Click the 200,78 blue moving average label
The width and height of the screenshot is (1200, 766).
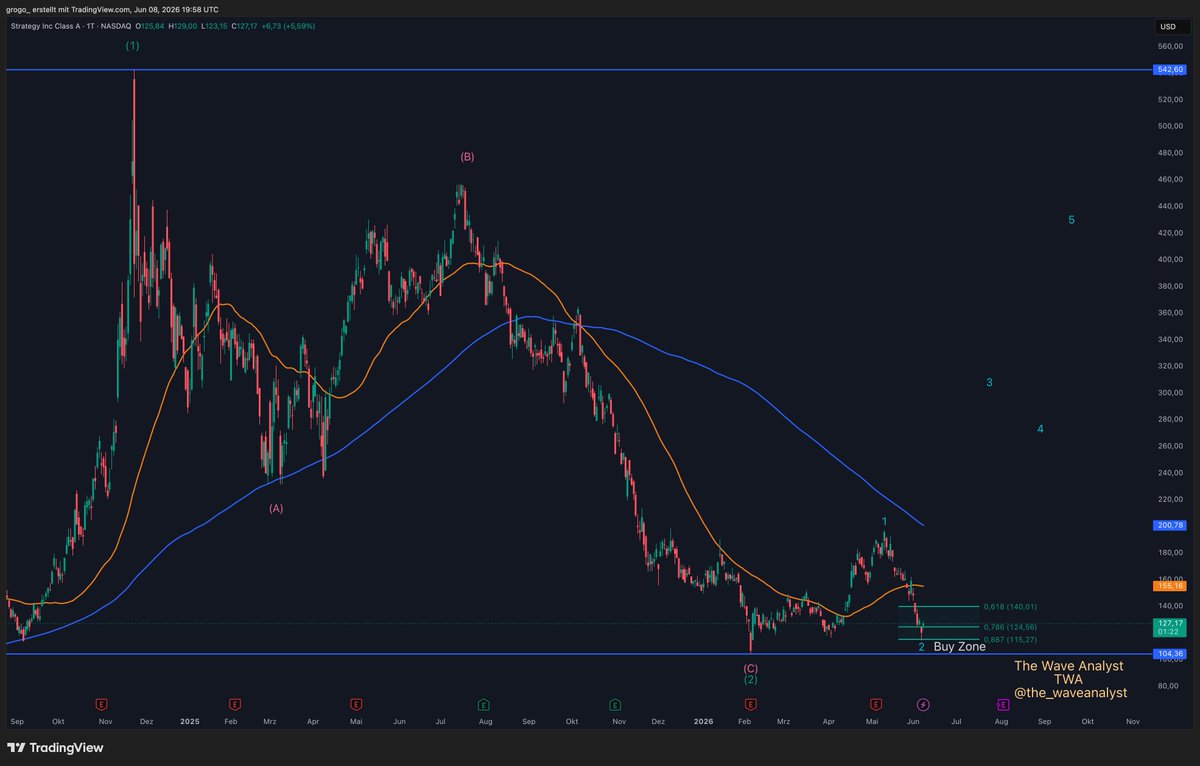(1169, 525)
